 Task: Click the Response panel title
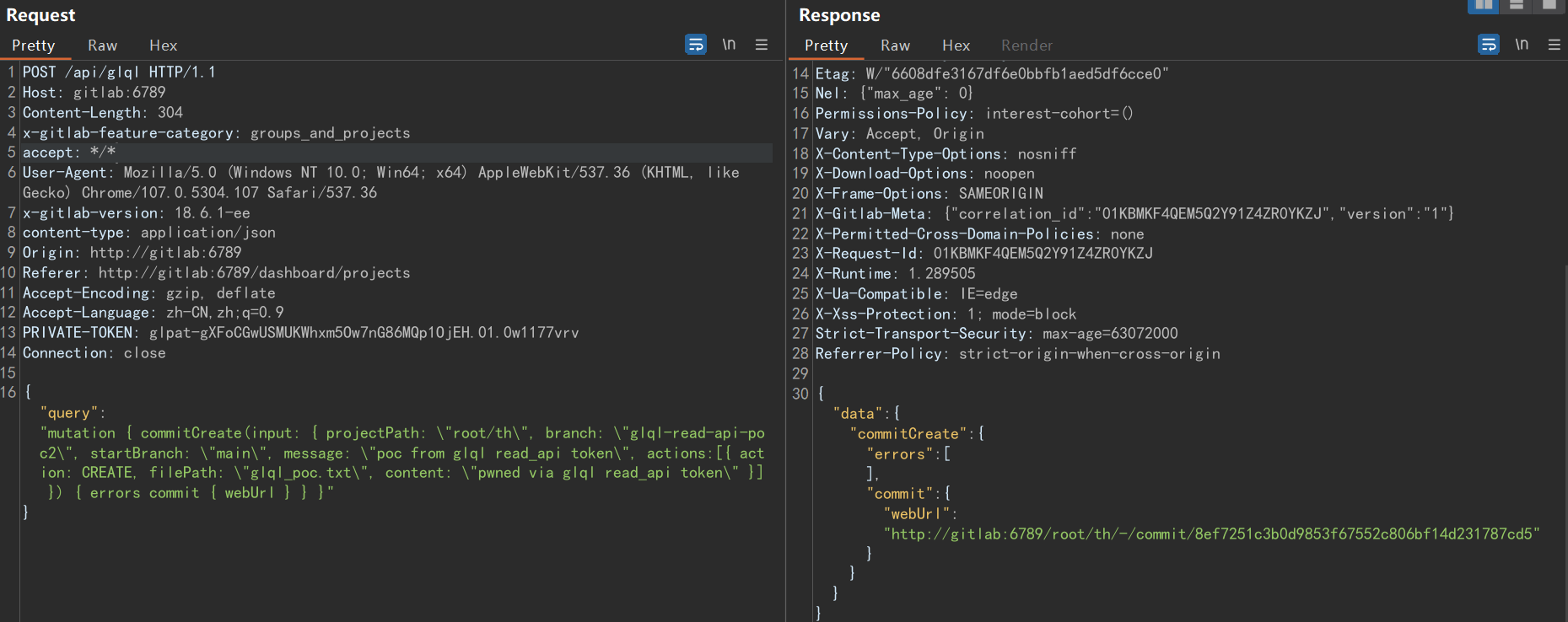click(x=839, y=15)
